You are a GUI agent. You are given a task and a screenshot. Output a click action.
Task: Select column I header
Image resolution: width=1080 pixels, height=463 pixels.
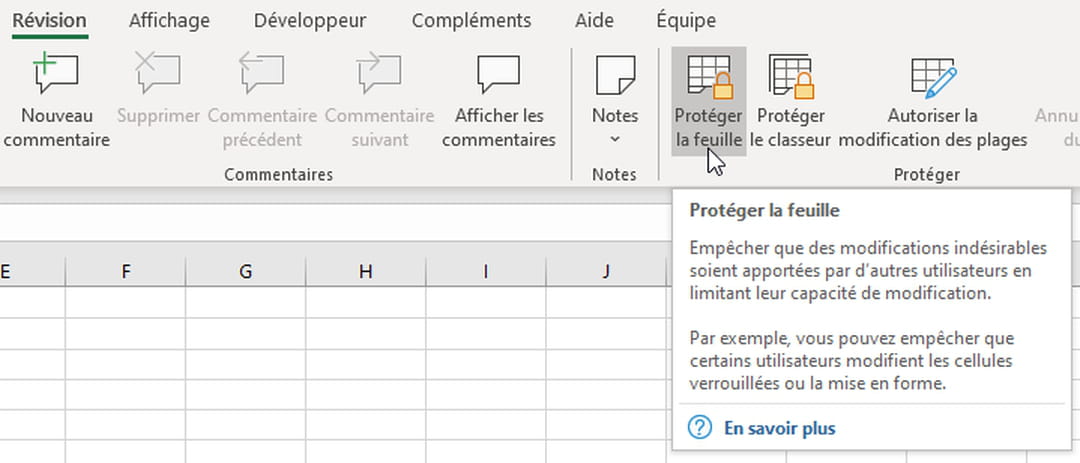486,271
